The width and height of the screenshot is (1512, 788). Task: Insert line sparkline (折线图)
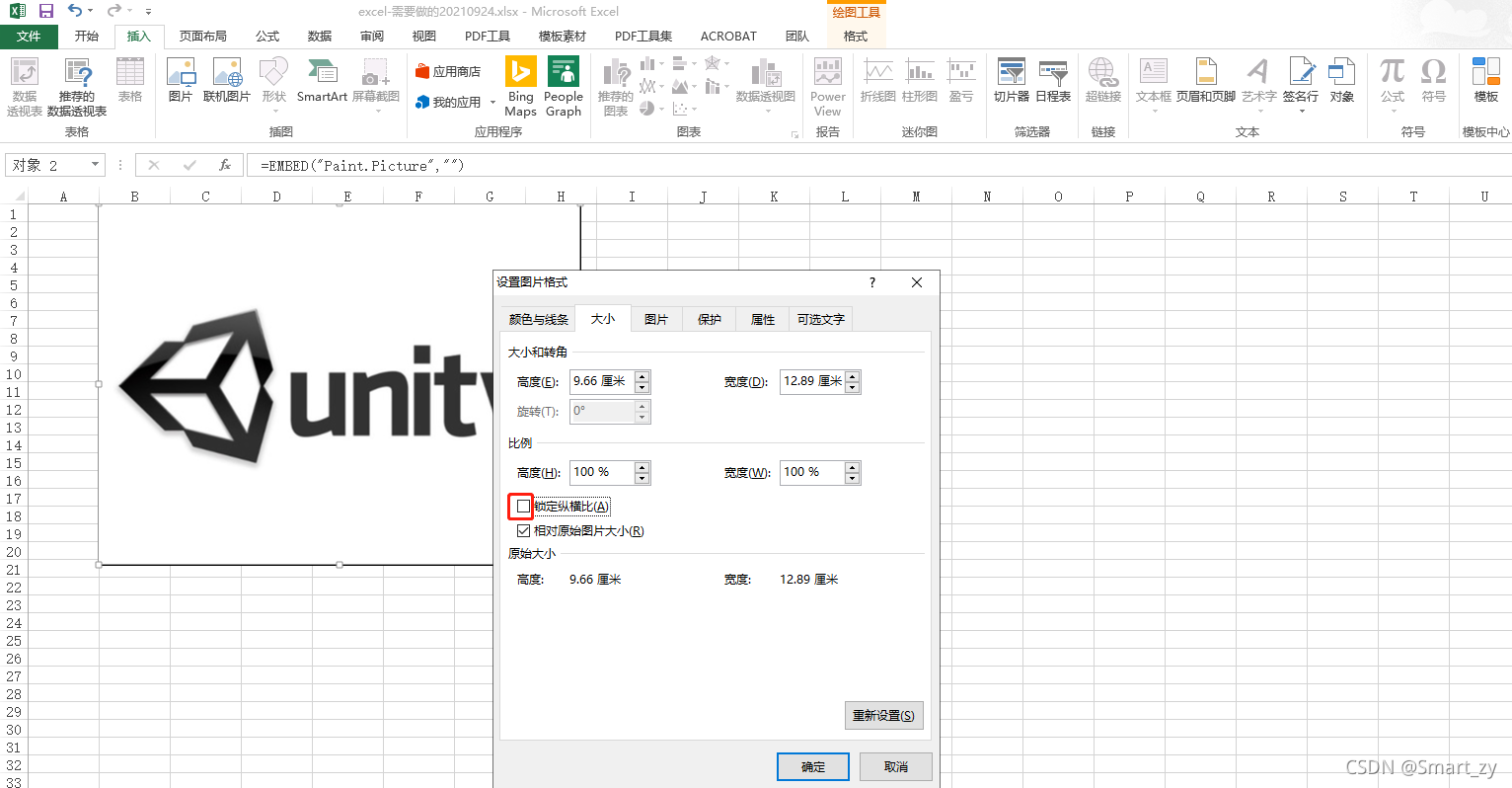tap(878, 81)
